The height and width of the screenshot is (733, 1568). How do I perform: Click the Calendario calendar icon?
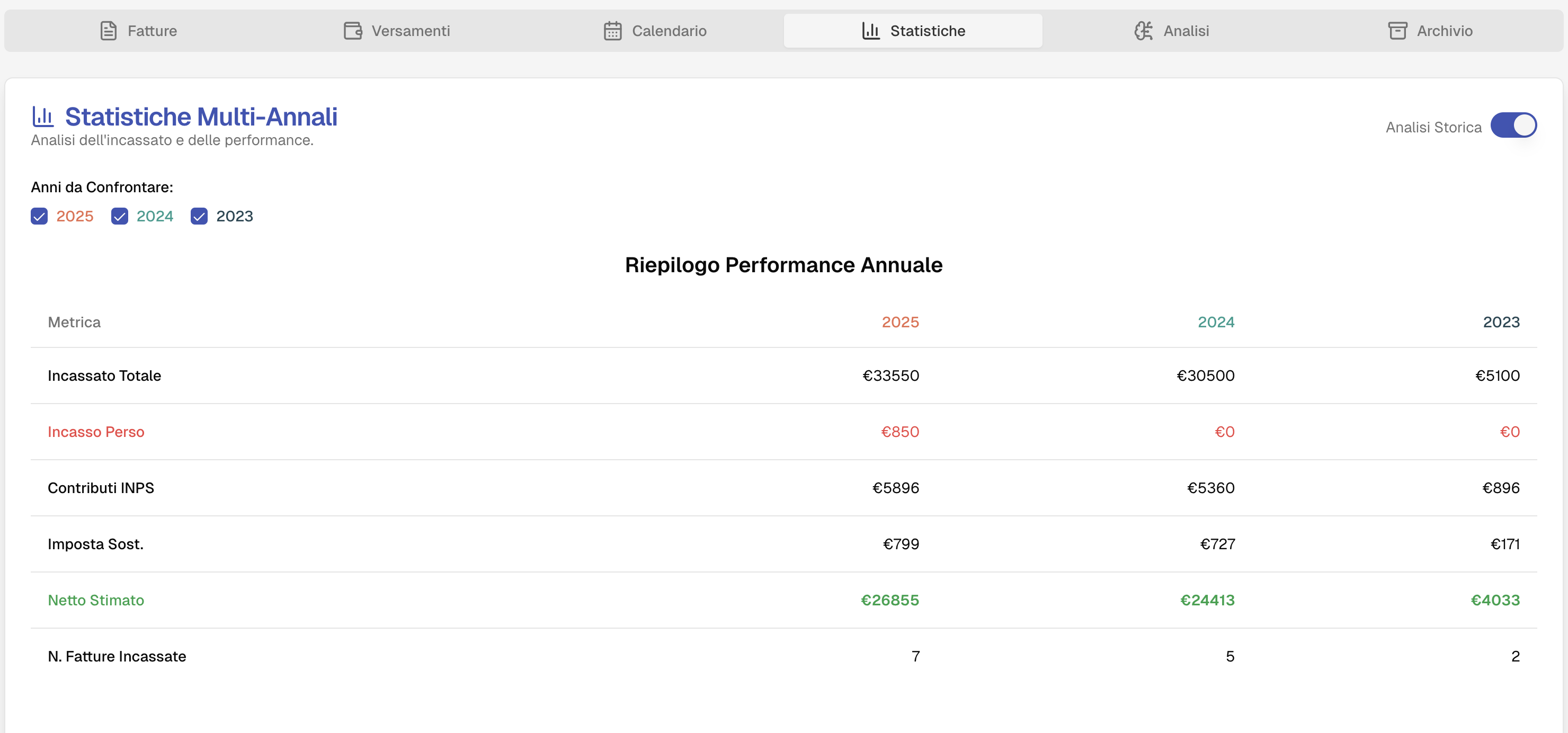(612, 30)
